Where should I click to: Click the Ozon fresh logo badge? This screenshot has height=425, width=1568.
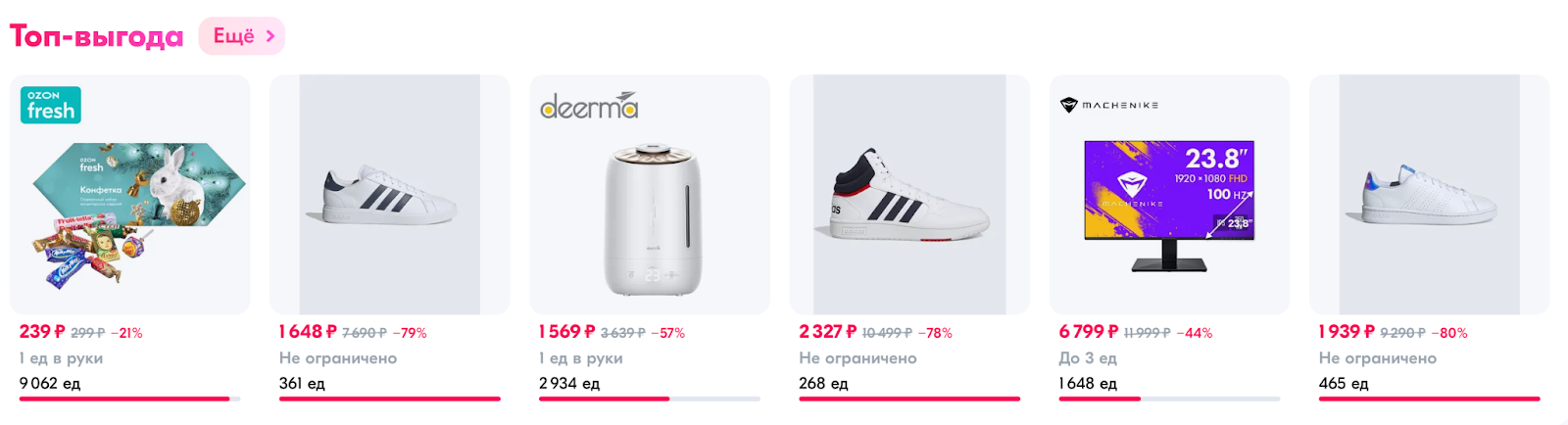point(51,105)
